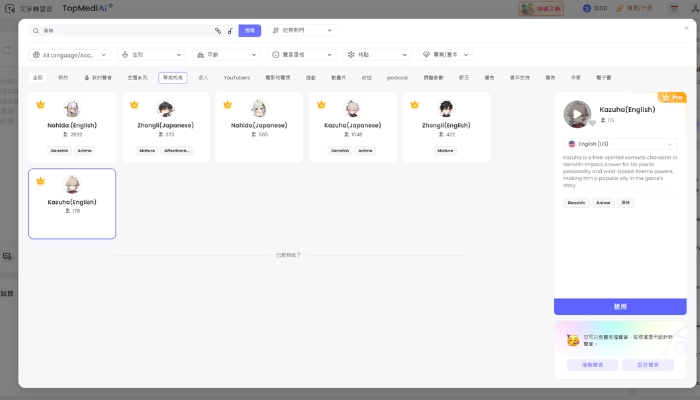Close the voice selection dialog
Viewport: 700px width, 400px height.
coord(687,28)
